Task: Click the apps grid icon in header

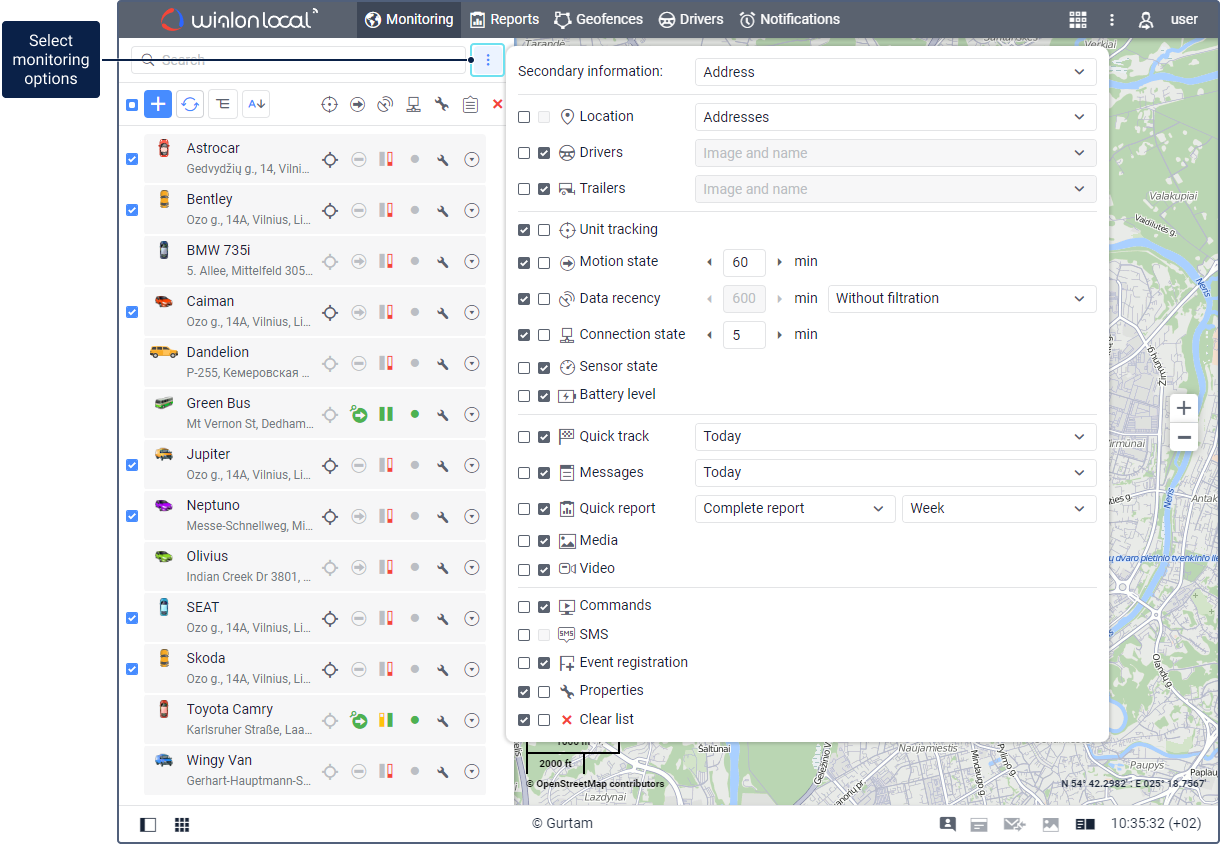Action: pos(1077,19)
